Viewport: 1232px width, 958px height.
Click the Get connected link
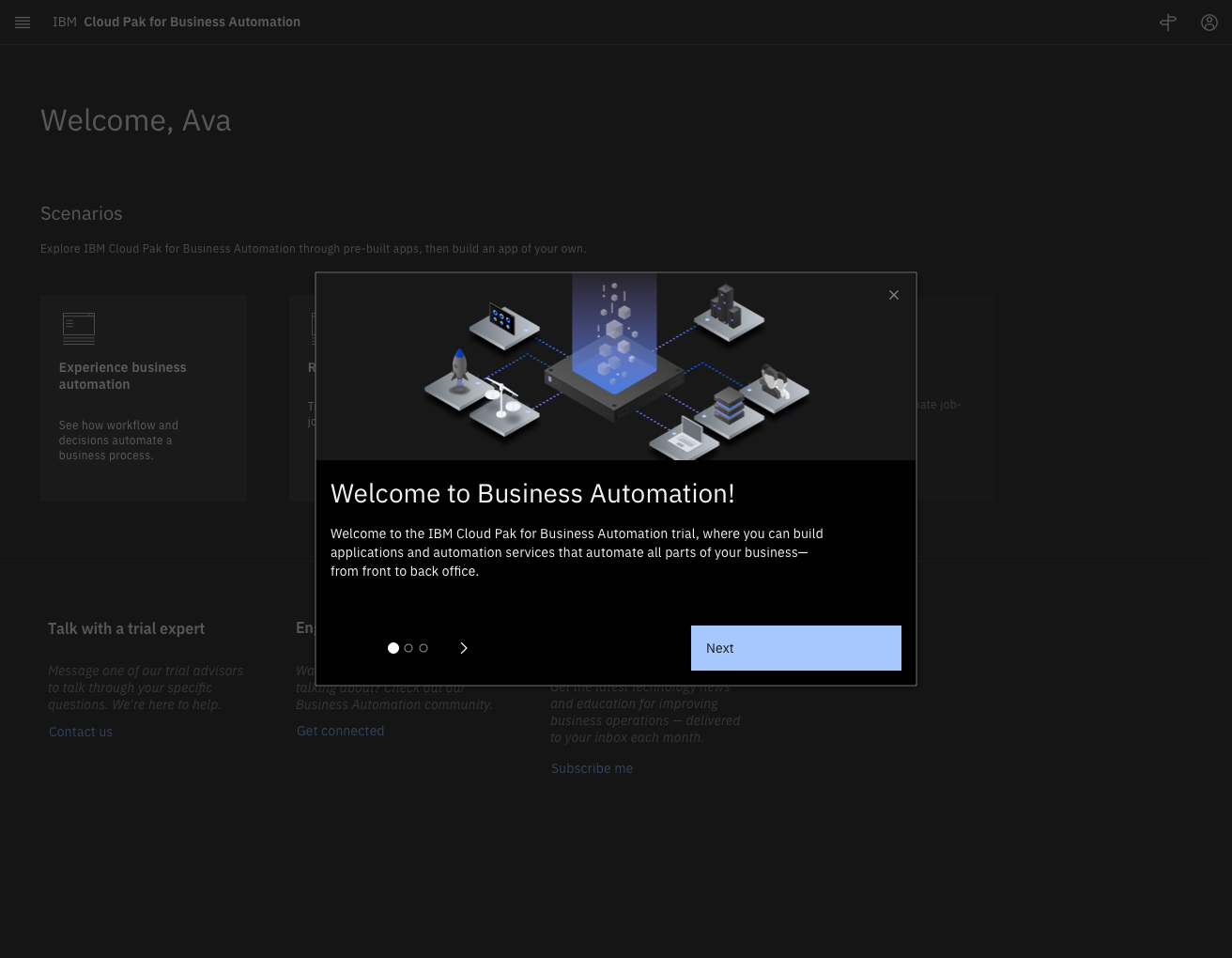[x=340, y=731]
